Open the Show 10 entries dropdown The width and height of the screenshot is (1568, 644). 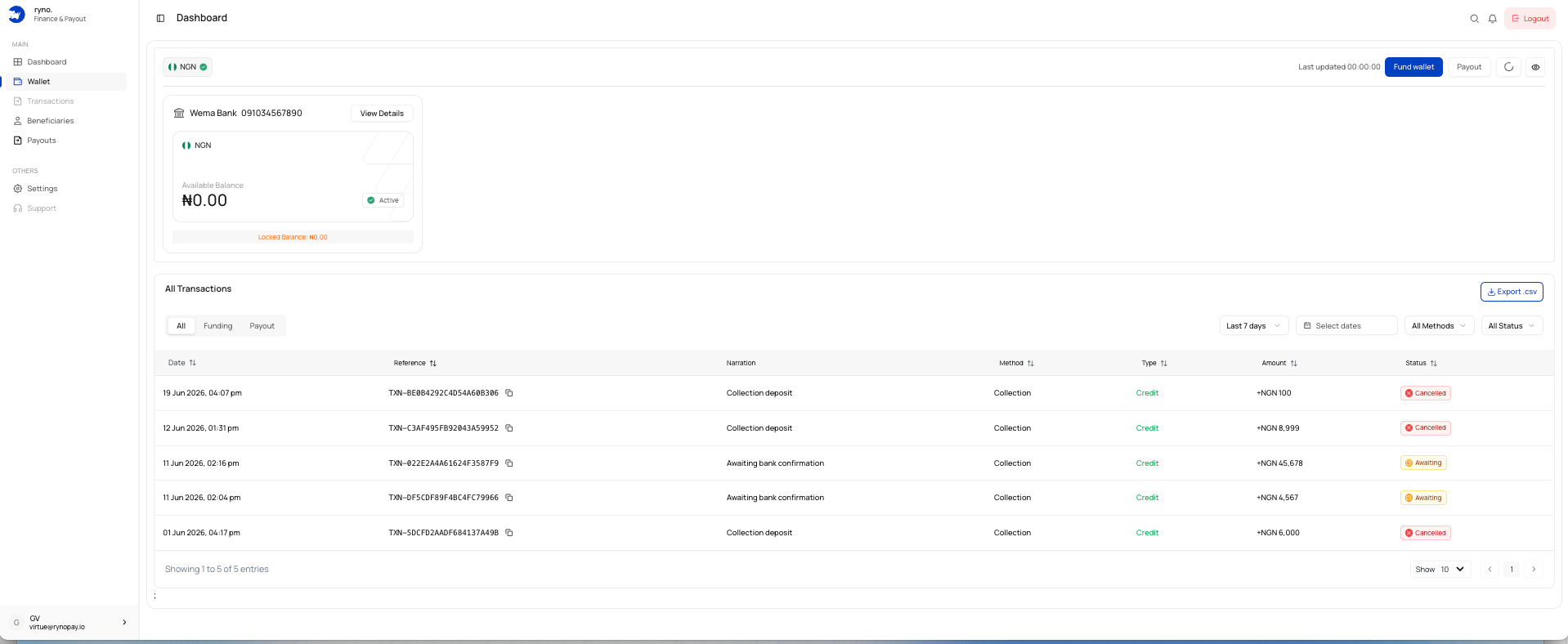1440,570
